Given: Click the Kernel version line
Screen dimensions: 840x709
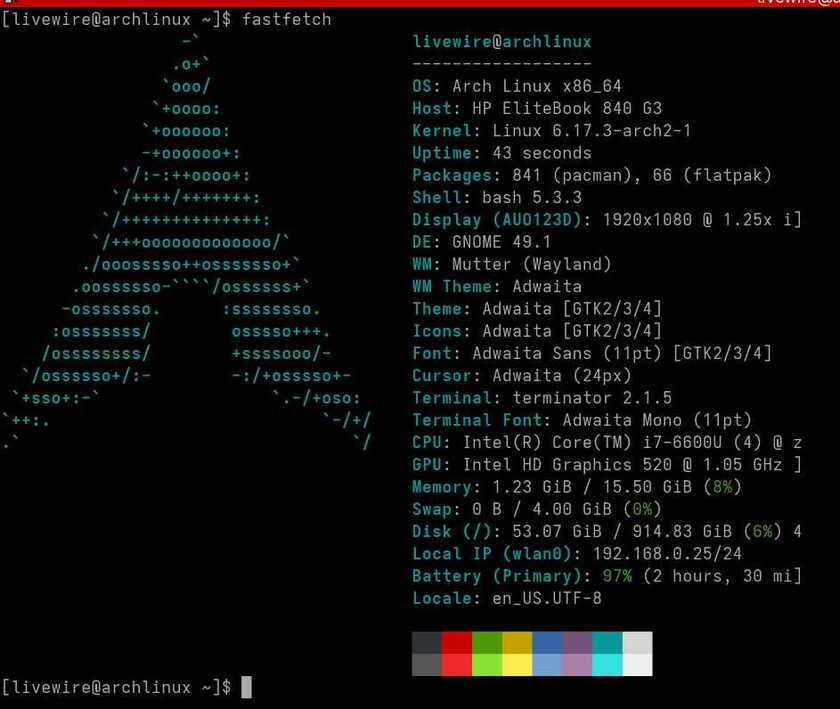Looking at the screenshot, I should pos(551,131).
